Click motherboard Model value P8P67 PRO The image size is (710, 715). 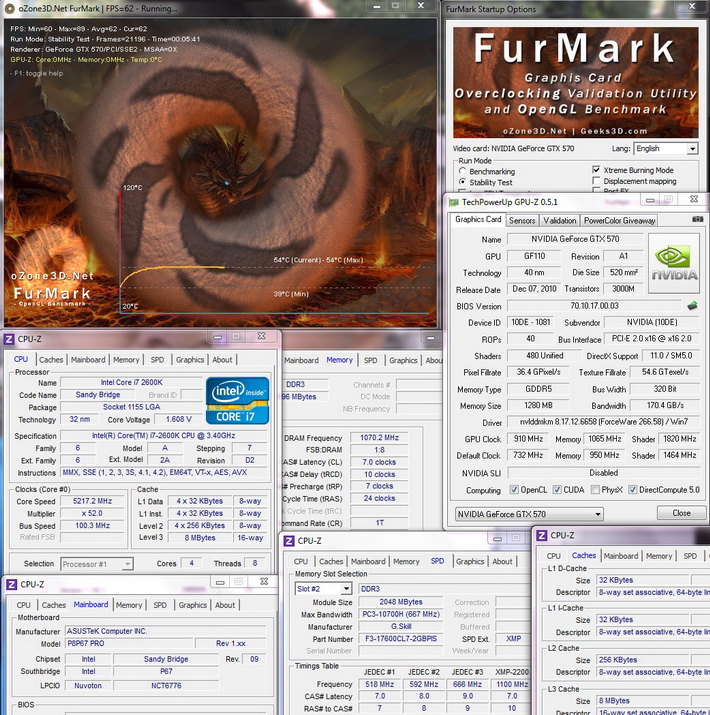pos(129,643)
